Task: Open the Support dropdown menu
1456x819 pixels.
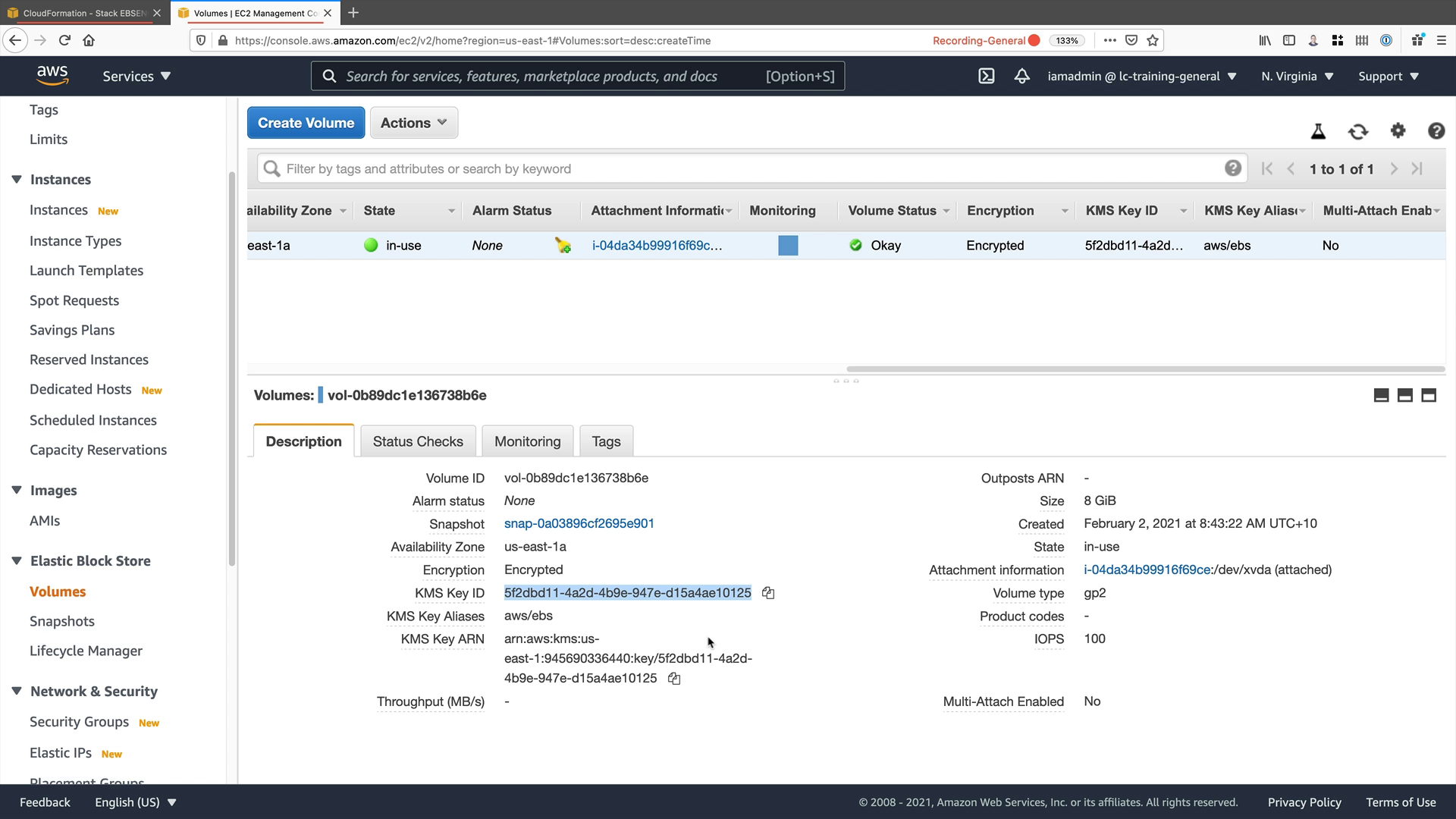Action: [1388, 76]
